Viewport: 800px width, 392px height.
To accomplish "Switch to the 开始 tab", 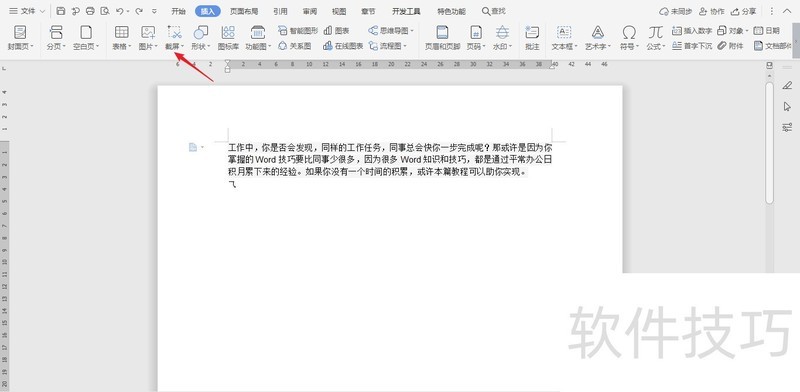I will pyautogui.click(x=179, y=11).
